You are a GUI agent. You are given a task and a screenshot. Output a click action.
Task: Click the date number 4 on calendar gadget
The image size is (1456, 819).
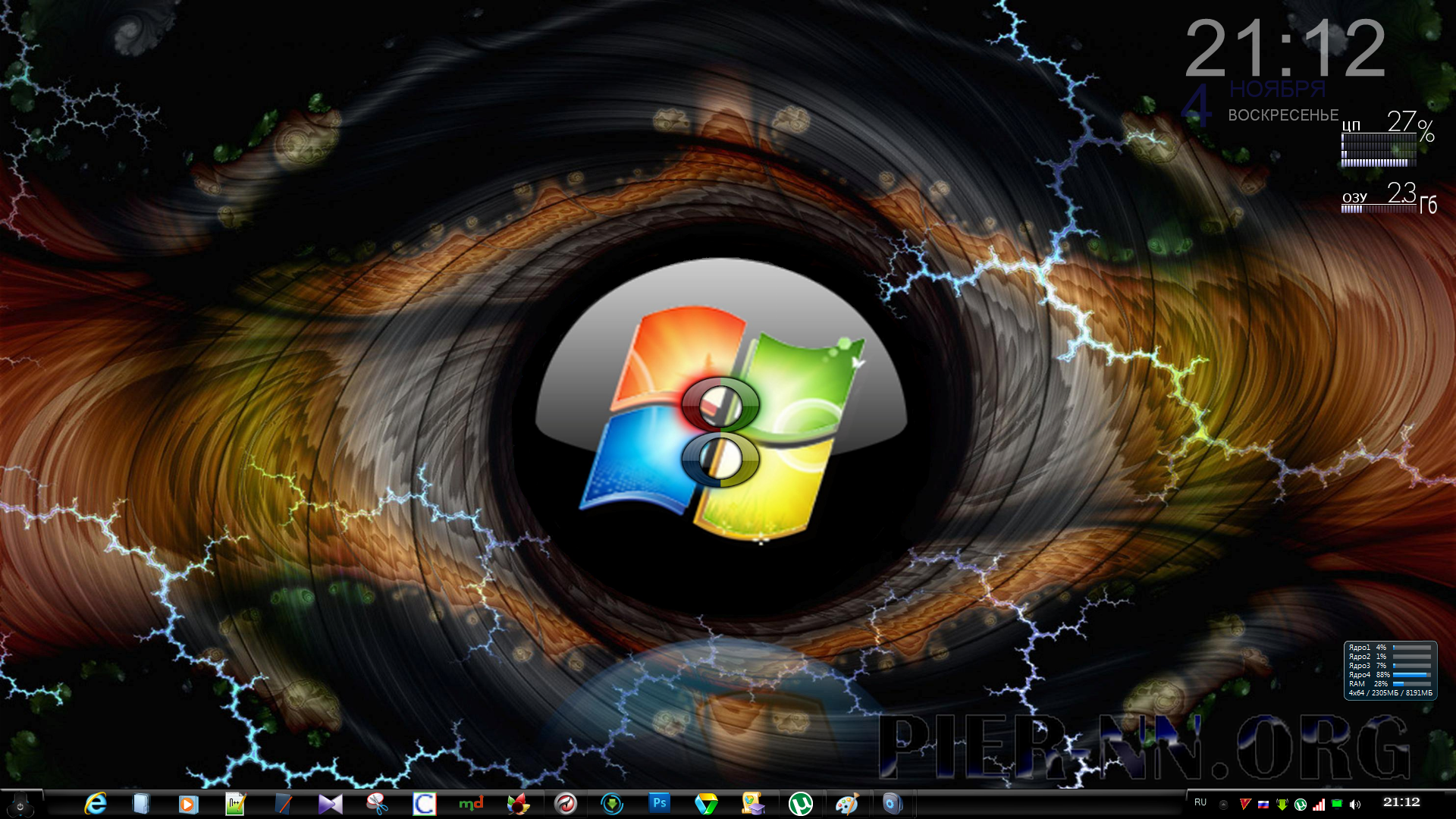point(1198,106)
